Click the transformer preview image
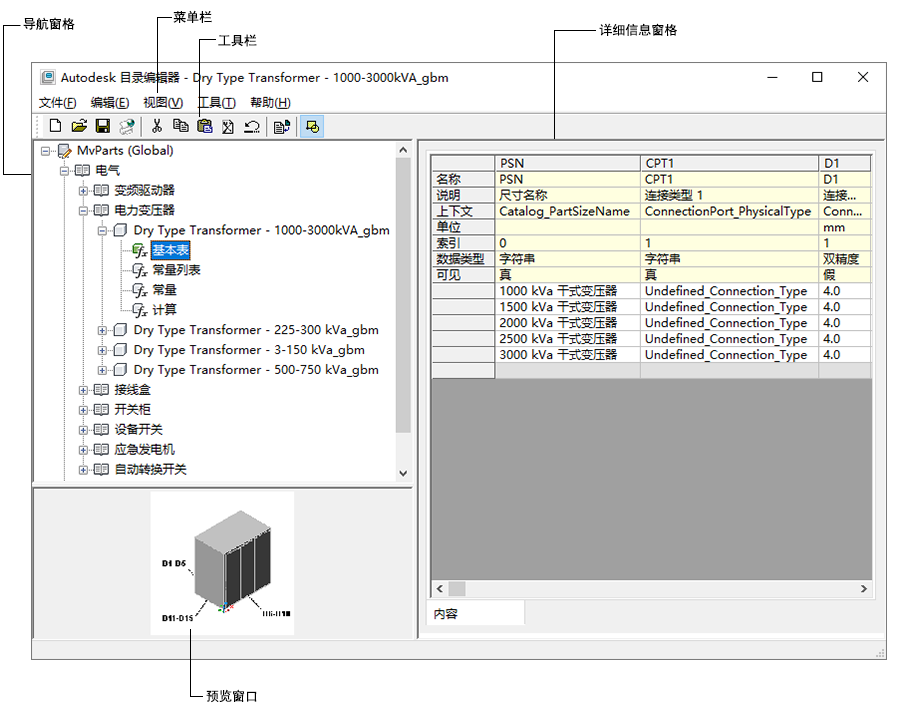 click(x=222, y=563)
